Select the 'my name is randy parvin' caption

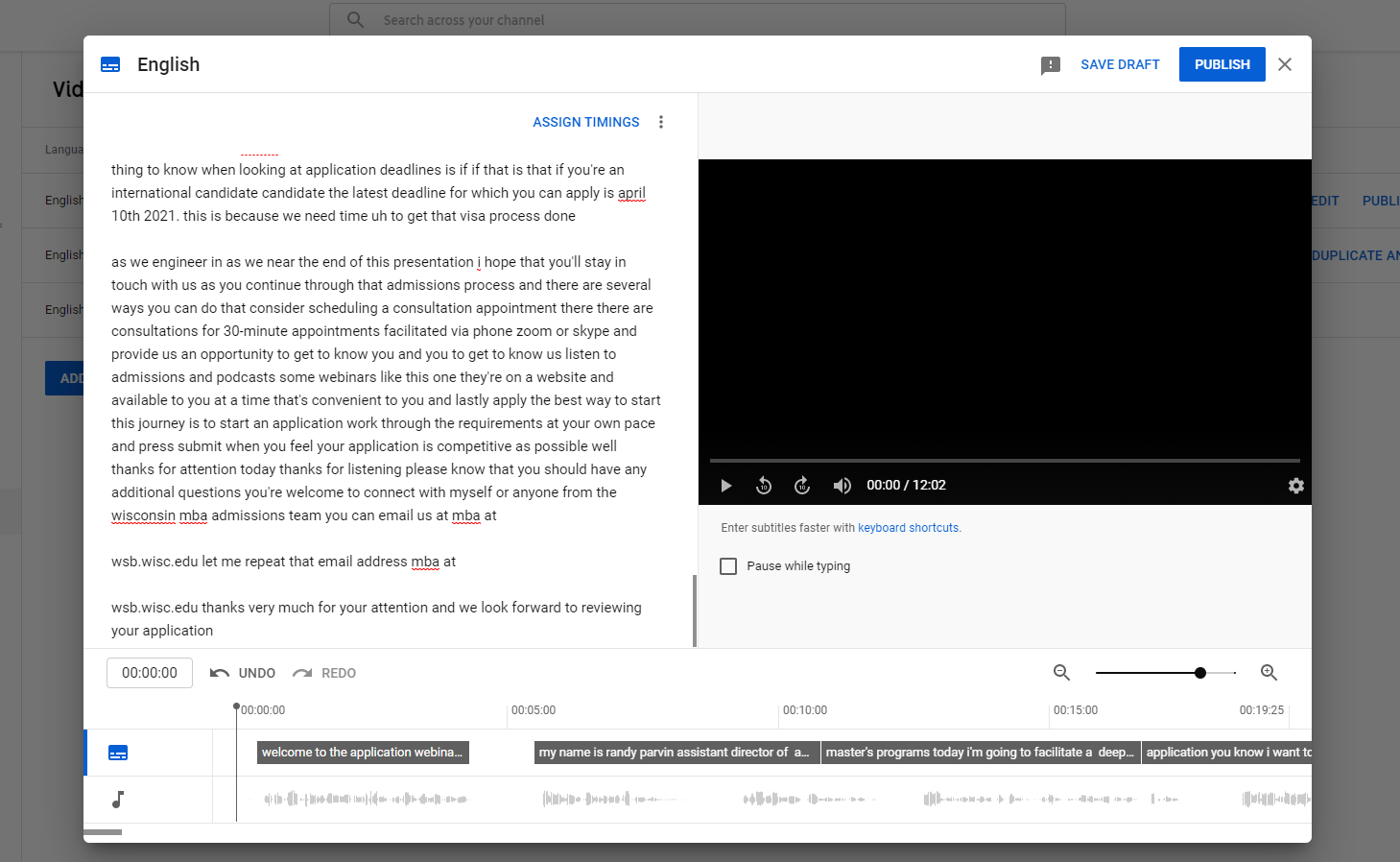click(x=676, y=753)
